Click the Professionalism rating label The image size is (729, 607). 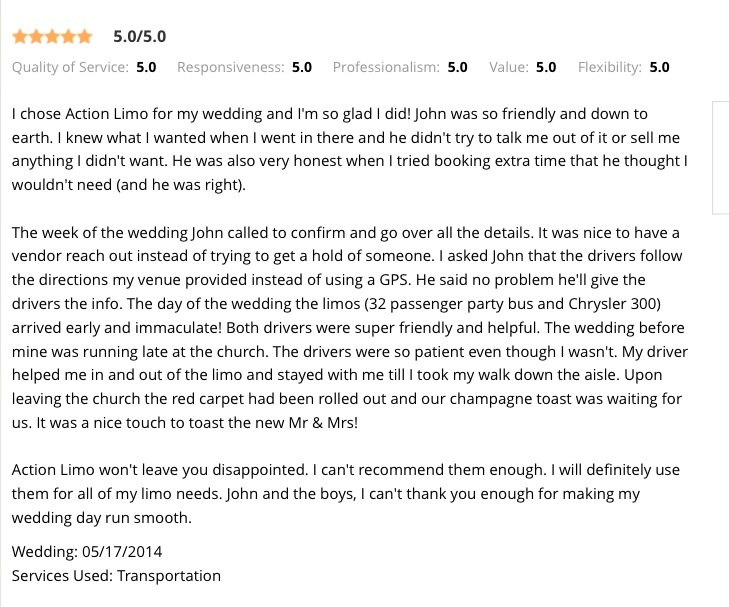tap(386, 67)
